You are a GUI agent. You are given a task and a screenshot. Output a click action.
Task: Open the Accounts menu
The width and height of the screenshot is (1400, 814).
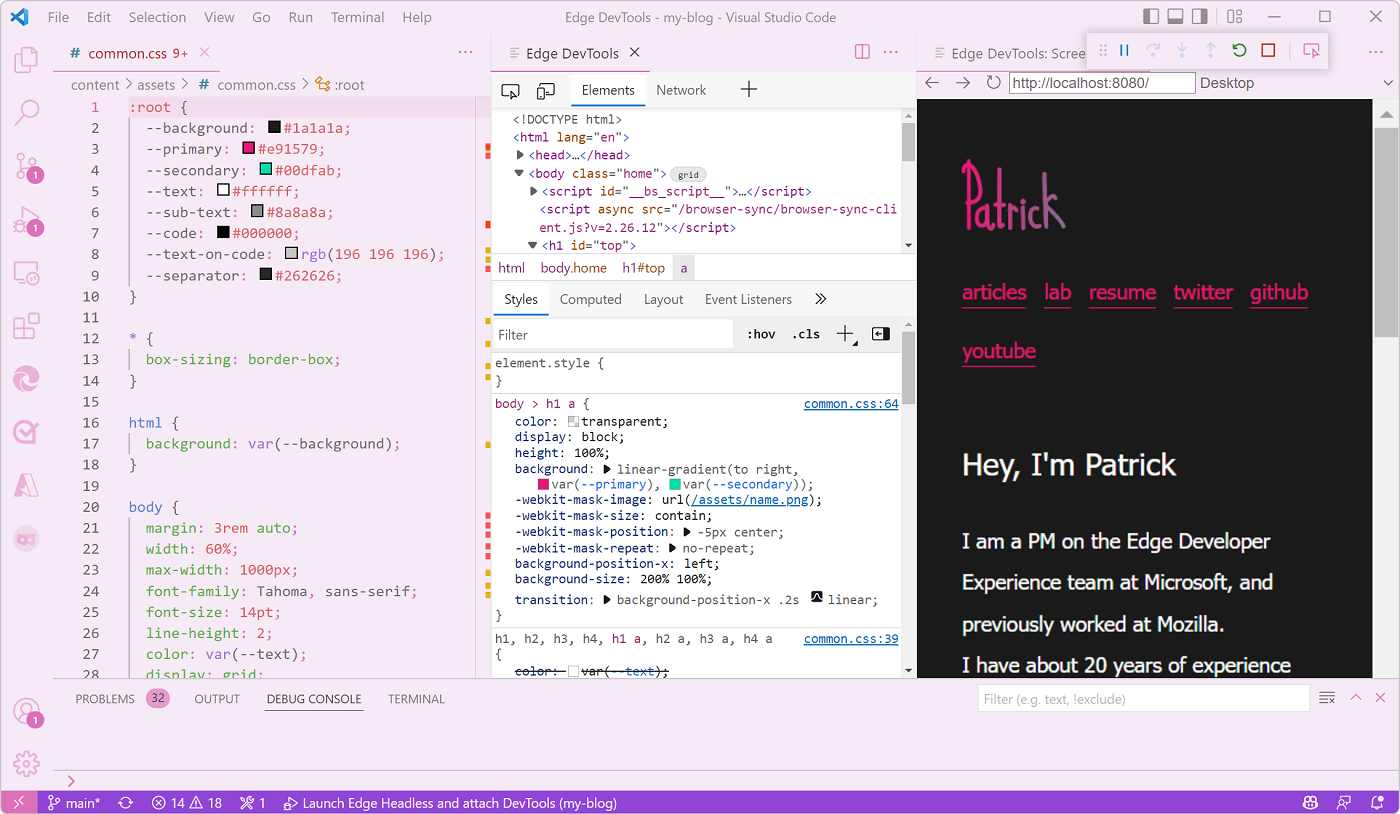point(26,712)
